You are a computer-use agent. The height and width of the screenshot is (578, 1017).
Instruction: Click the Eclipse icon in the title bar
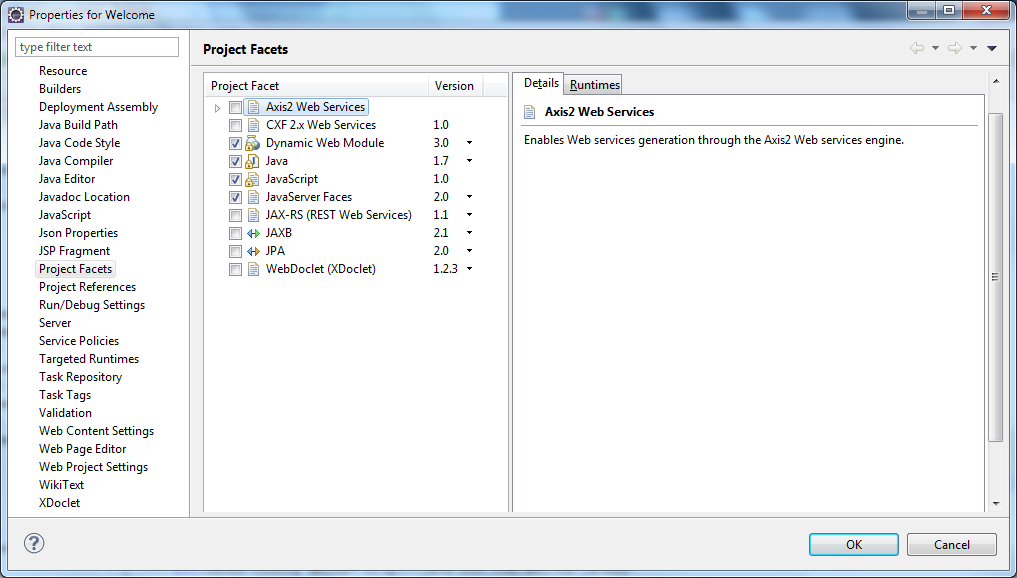tap(16, 14)
